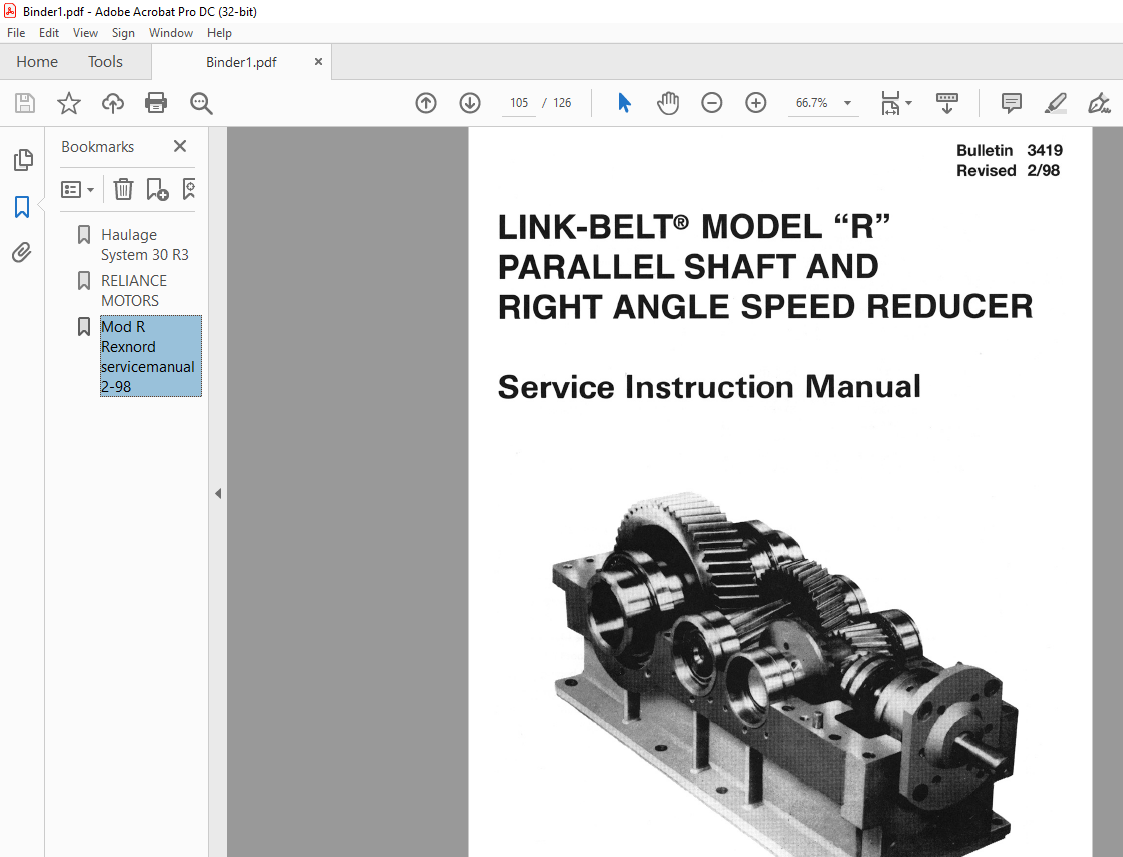This screenshot has height=857, width=1123.
Task: Choose the Selection arrow tool
Action: click(625, 103)
